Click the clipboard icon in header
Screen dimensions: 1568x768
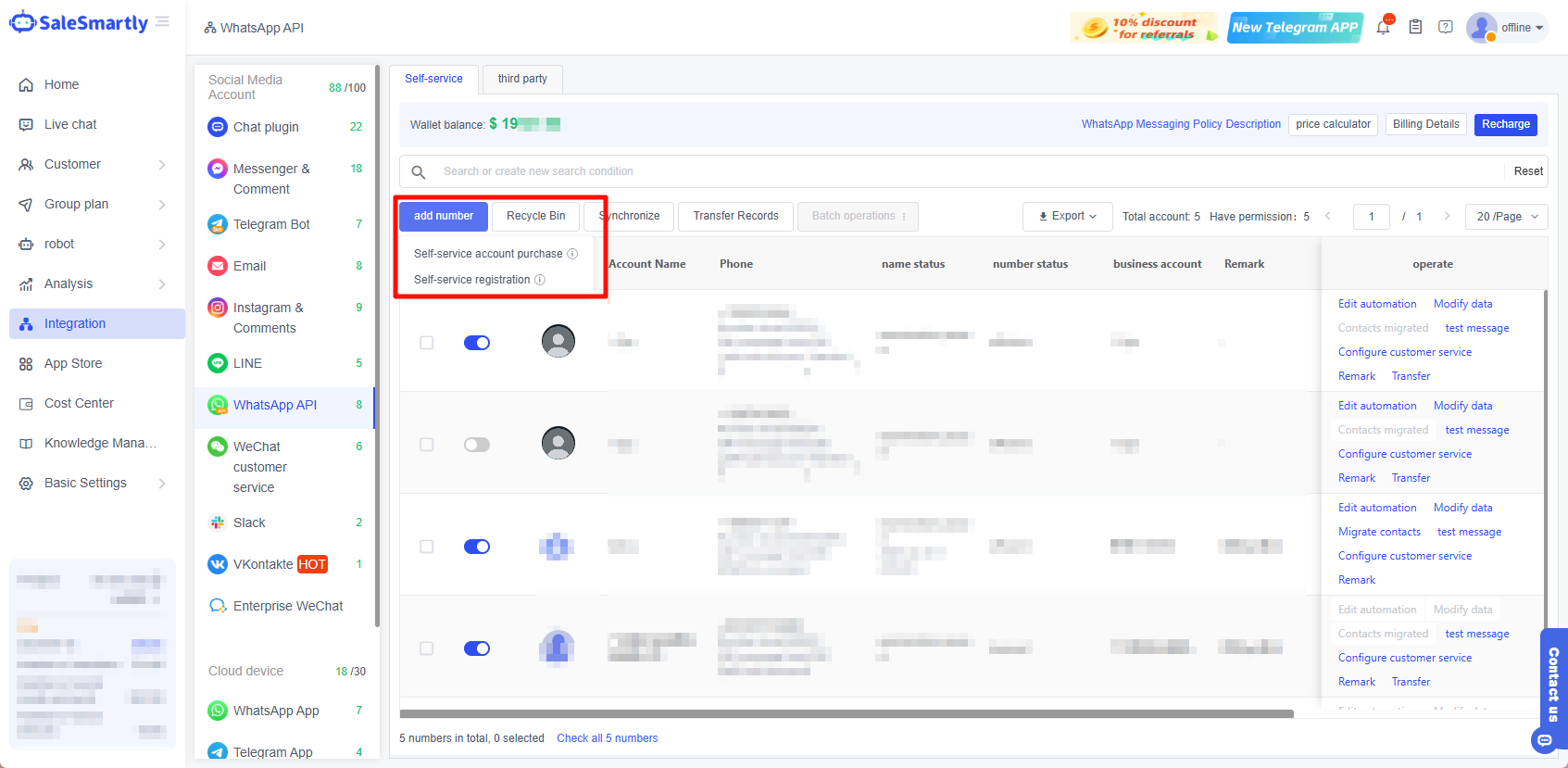(x=1415, y=27)
